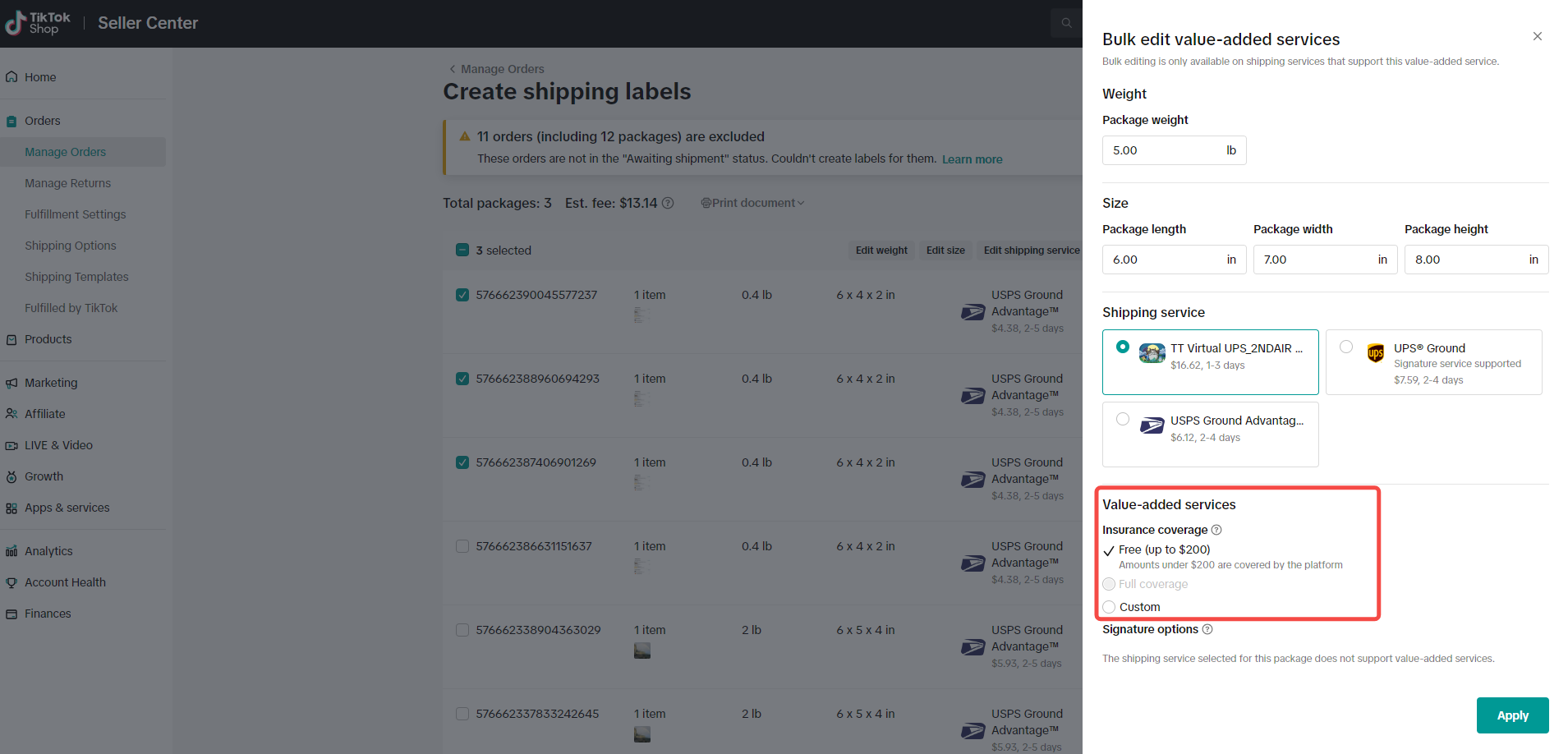The image size is (1568, 754).
Task: Select USPS Ground Advantage radio option
Action: tap(1123, 419)
